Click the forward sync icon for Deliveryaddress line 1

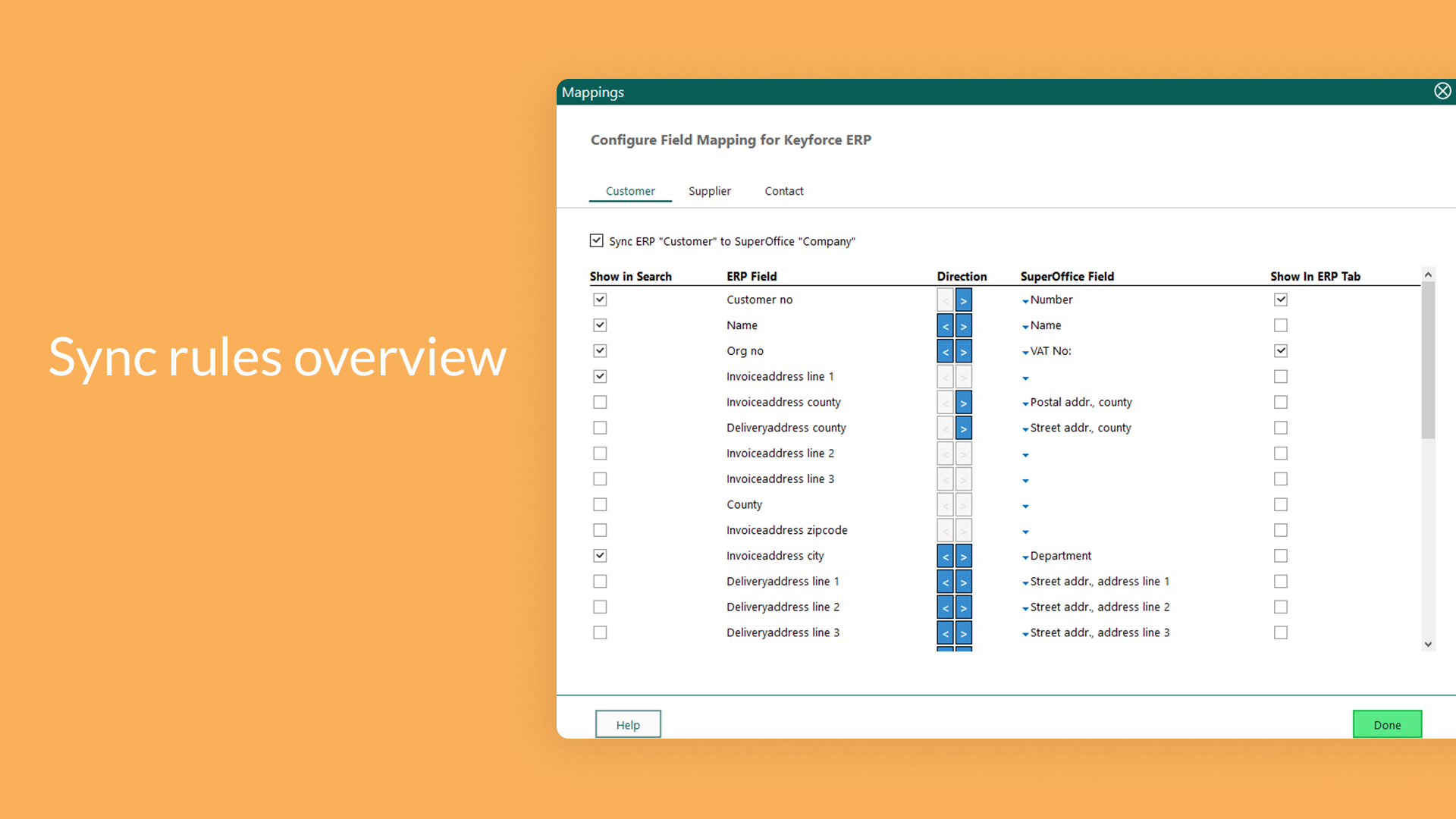point(963,581)
